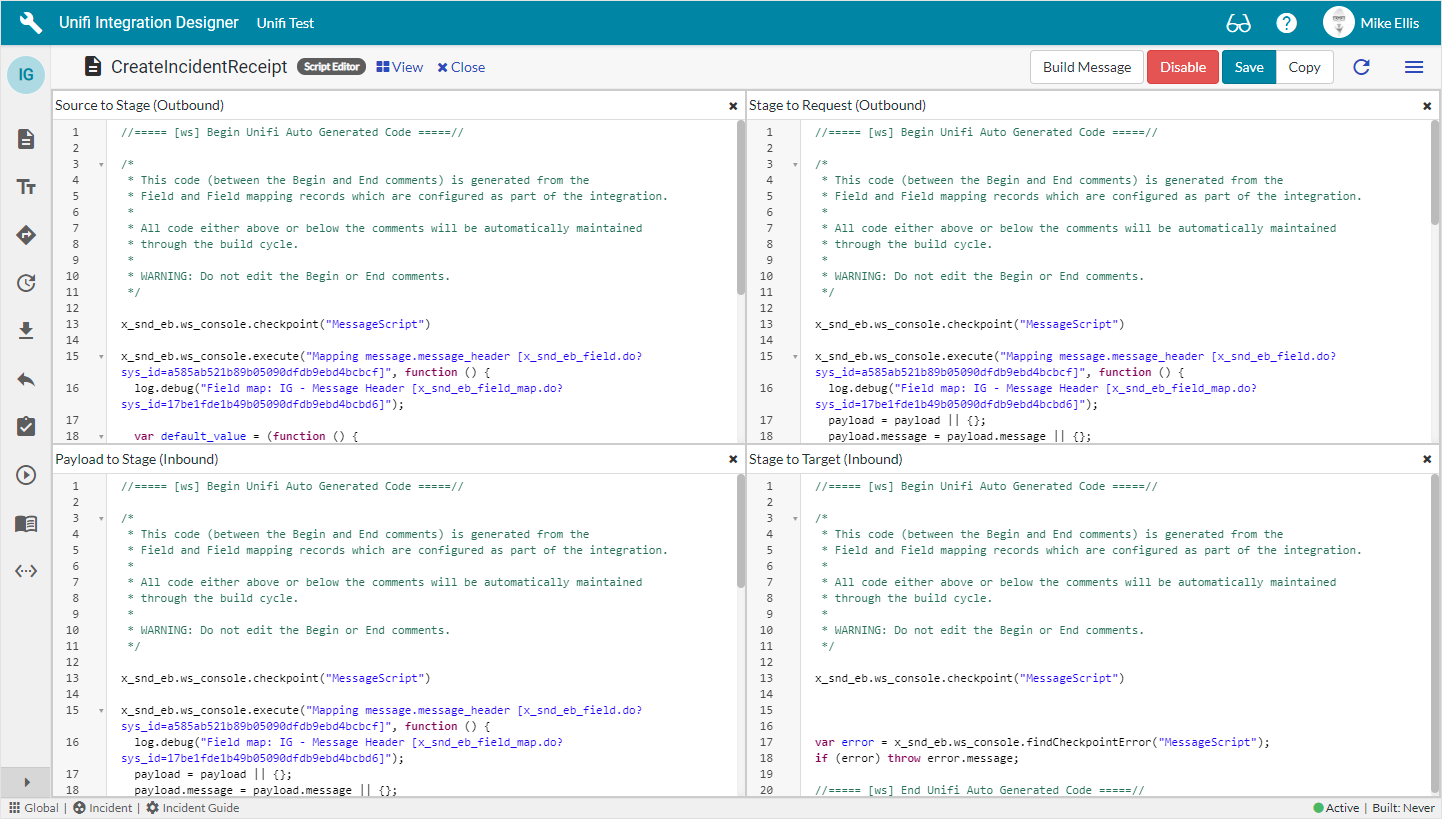Switch to View on the record header
The height and width of the screenshot is (819, 1442).
pyautogui.click(x=399, y=67)
